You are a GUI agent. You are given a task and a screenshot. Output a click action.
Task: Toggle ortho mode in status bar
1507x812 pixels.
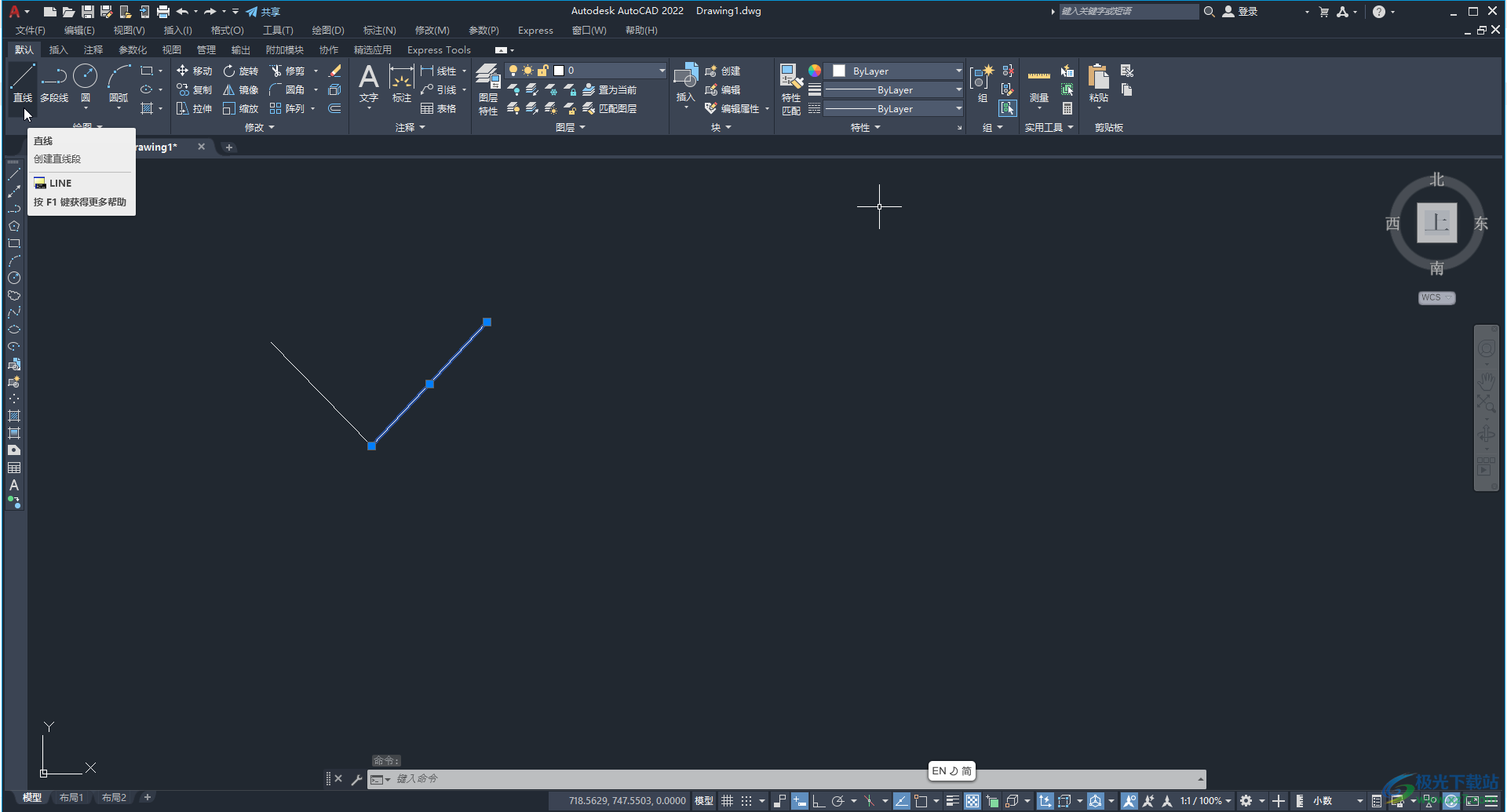pyautogui.click(x=818, y=801)
